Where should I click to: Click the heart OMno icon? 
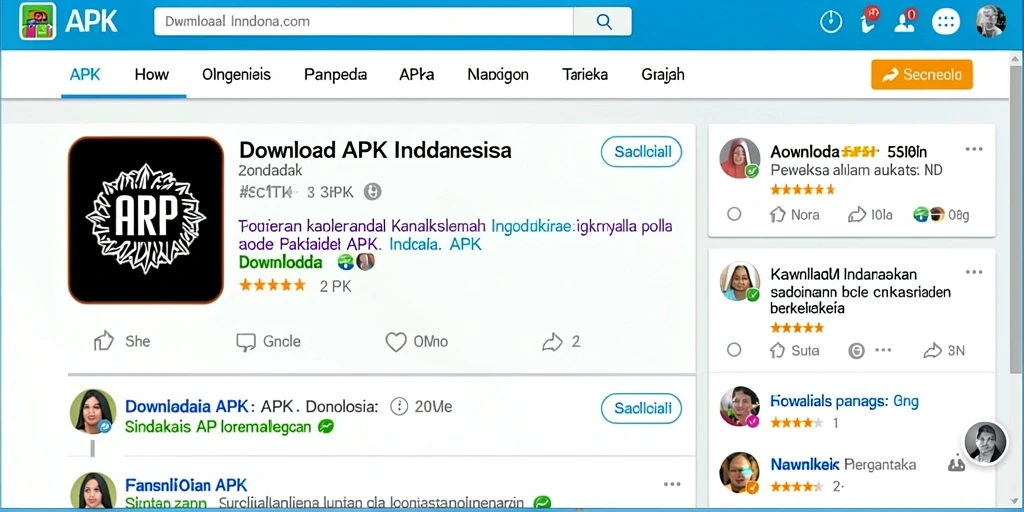coord(396,342)
